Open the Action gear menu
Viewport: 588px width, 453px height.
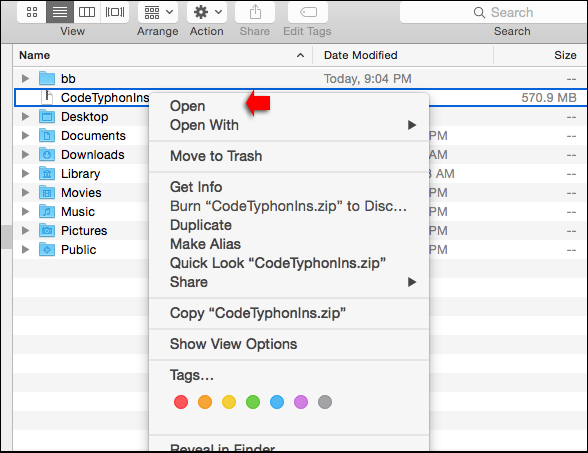tap(207, 12)
